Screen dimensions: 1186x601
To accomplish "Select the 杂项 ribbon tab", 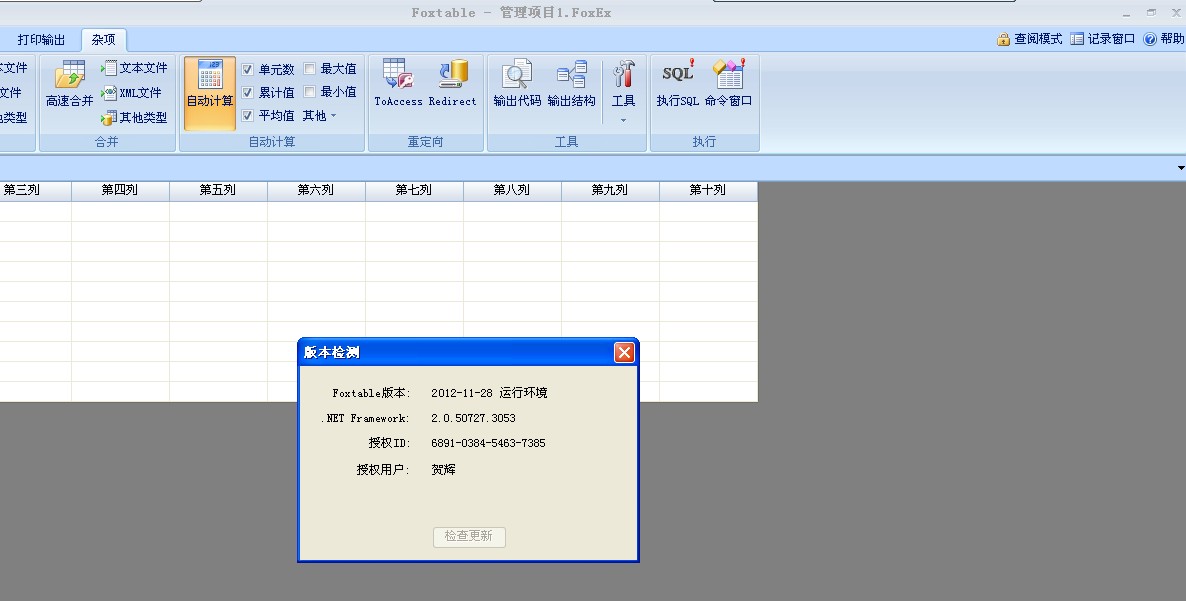I will pos(104,39).
